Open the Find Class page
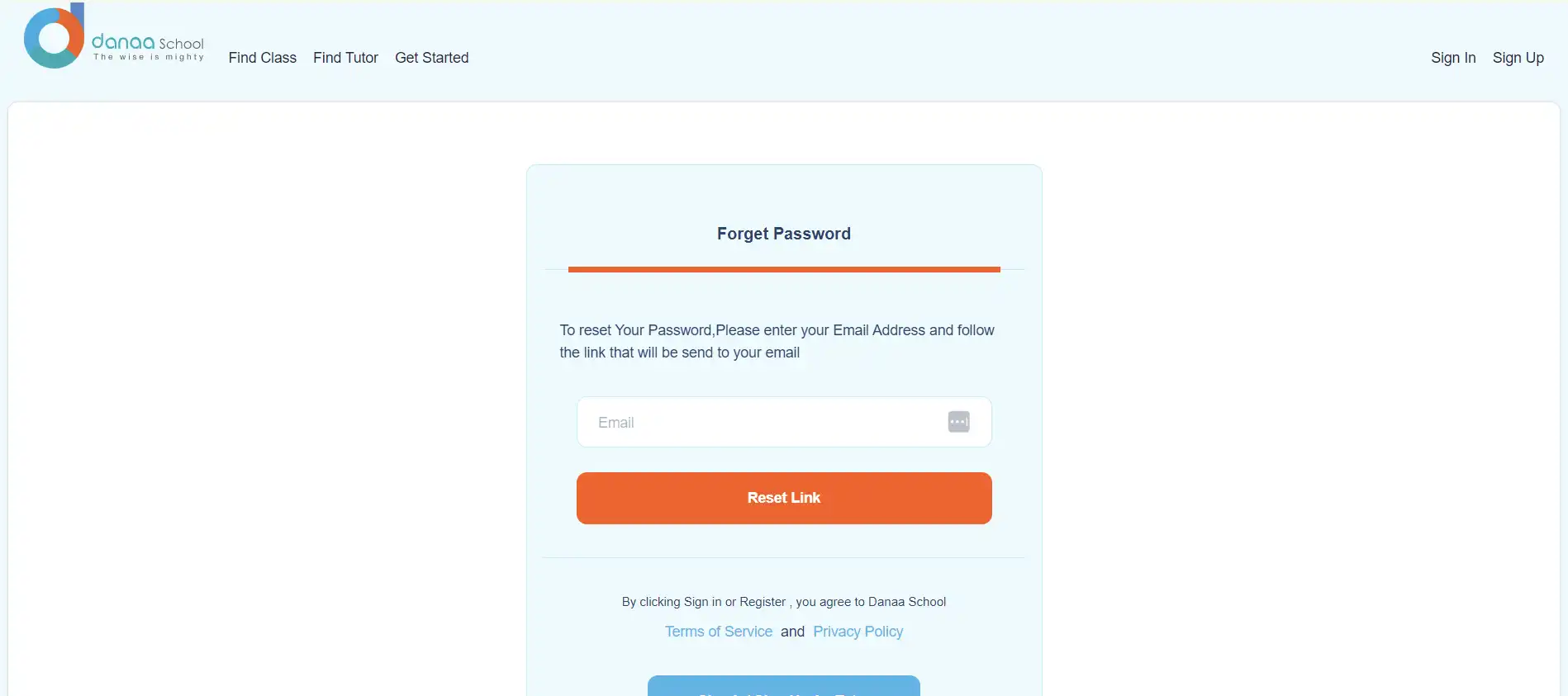Screen dimensions: 1568x696 click(262, 58)
